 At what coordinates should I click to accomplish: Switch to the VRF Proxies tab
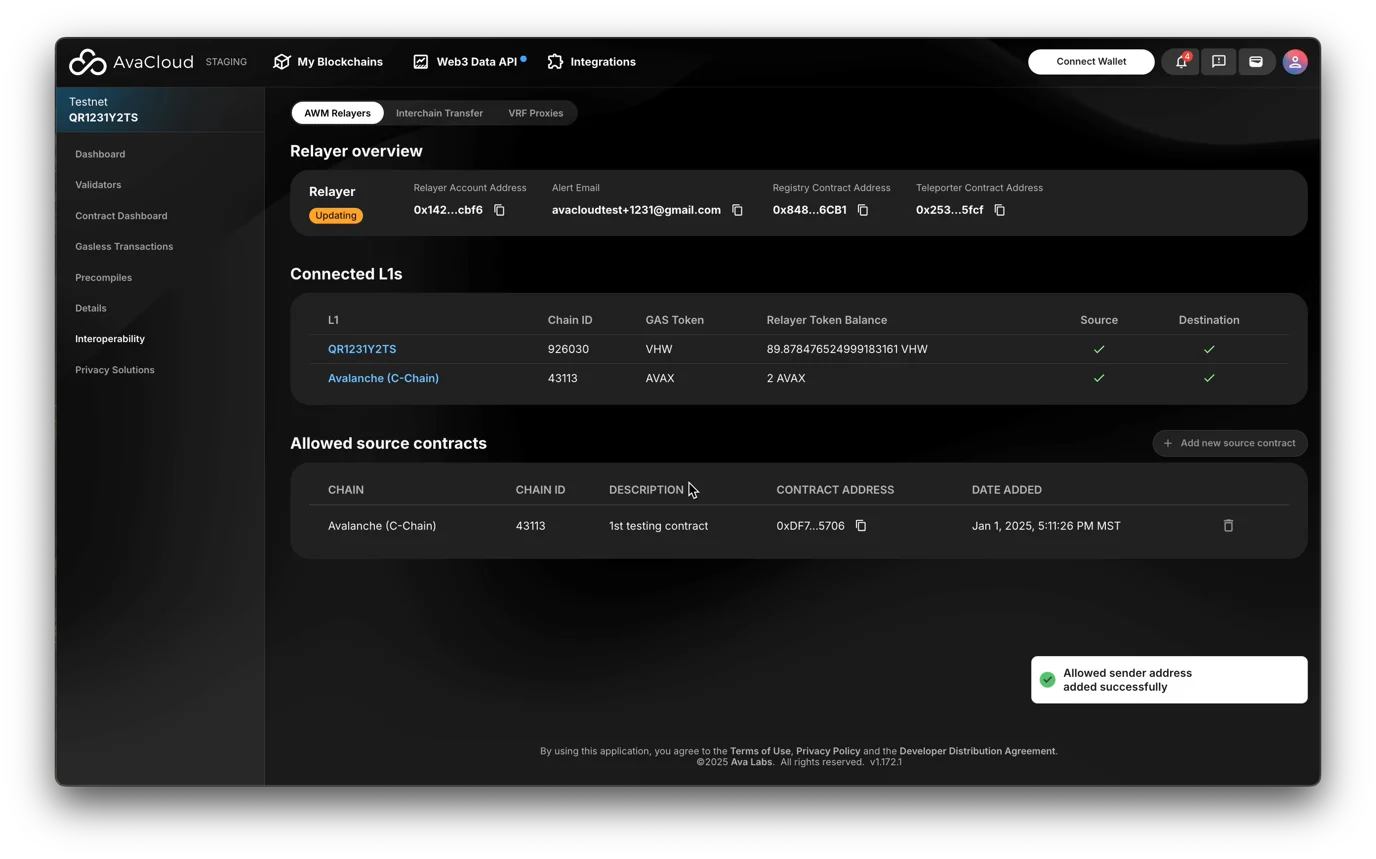[535, 113]
